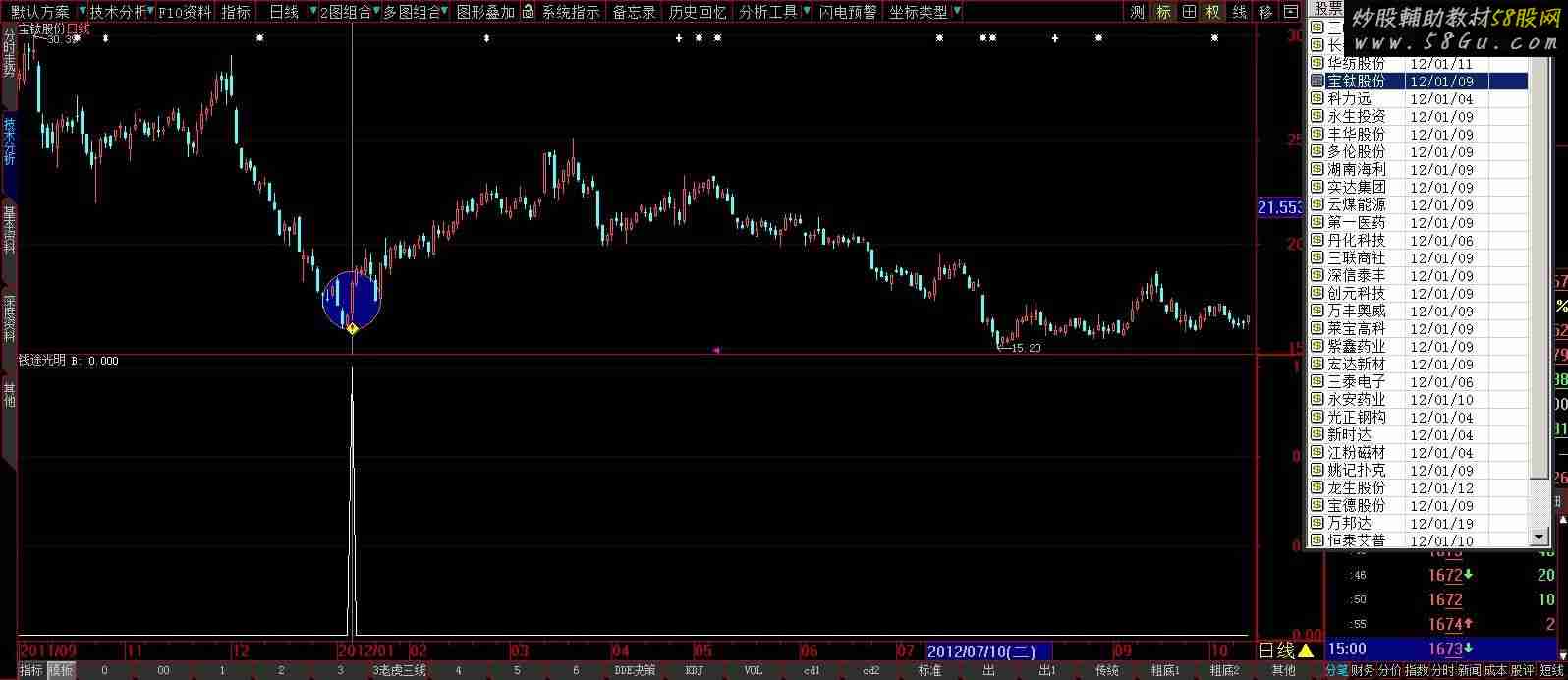The image size is (1568, 680).
Task: Click the icon beside 多伦股份
Action: coord(1317,152)
